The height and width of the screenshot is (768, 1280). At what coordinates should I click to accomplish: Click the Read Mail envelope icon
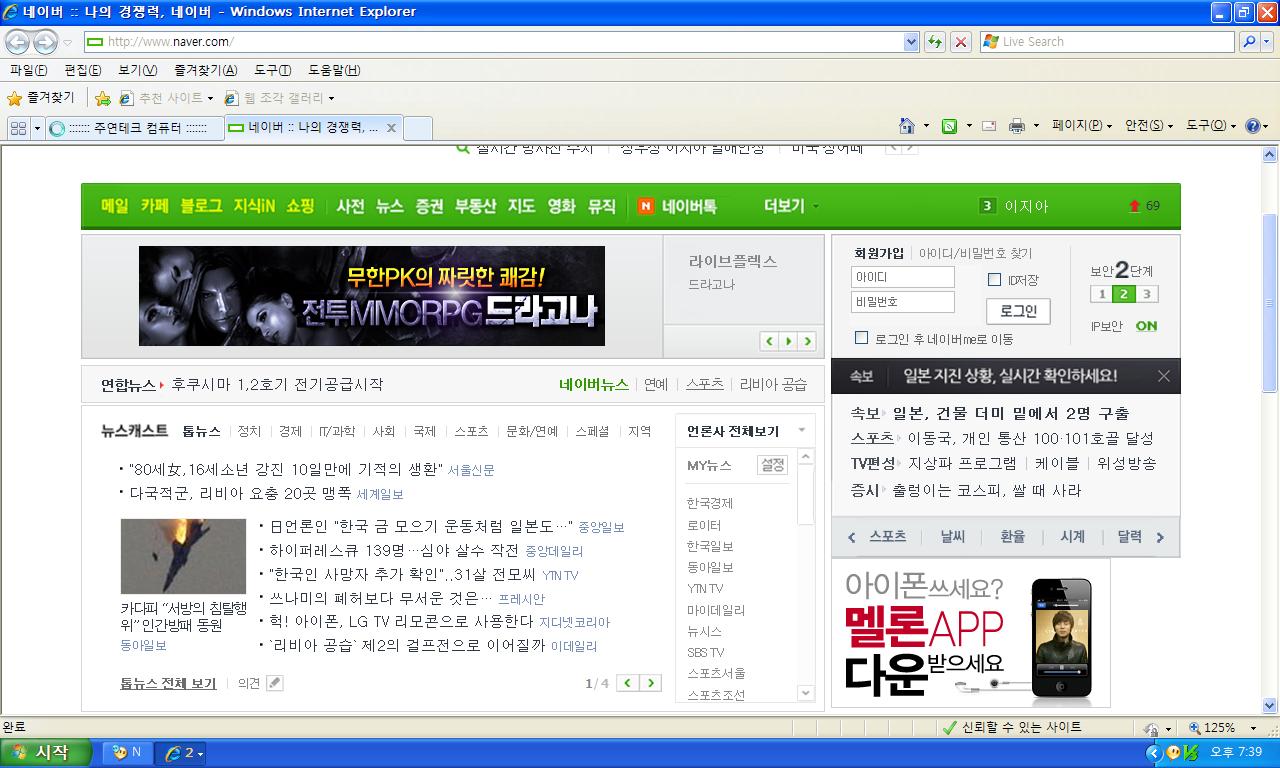click(989, 126)
